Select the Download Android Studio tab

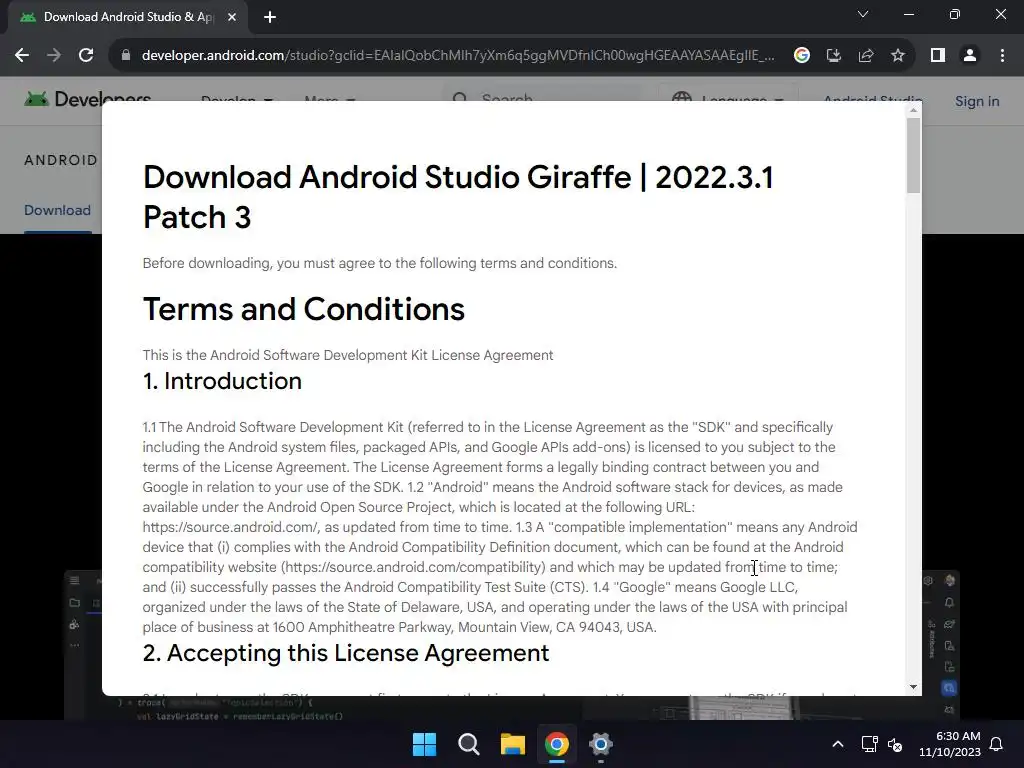[x=127, y=17]
